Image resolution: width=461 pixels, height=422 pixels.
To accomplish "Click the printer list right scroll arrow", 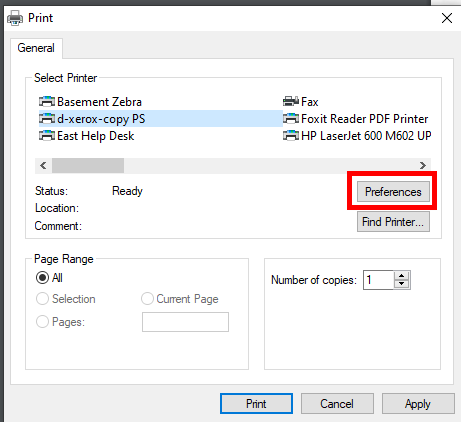I will pos(423,165).
